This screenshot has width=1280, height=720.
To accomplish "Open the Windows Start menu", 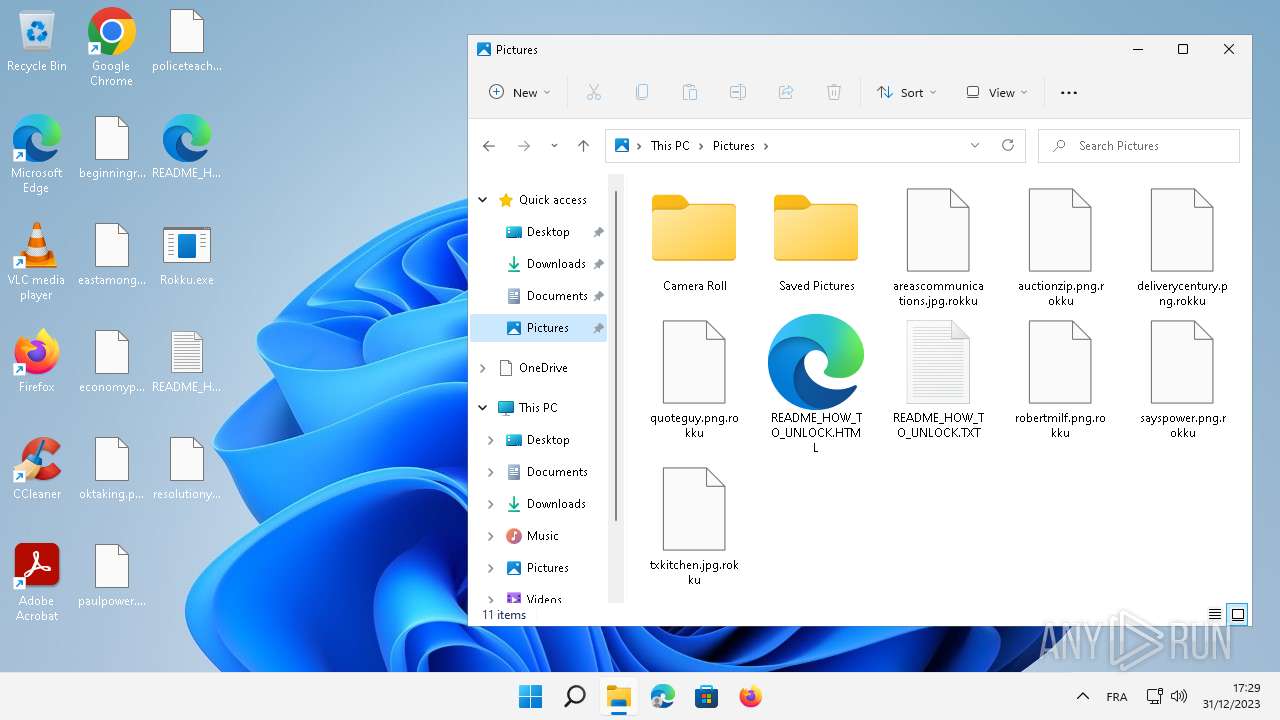I will pos(530,696).
